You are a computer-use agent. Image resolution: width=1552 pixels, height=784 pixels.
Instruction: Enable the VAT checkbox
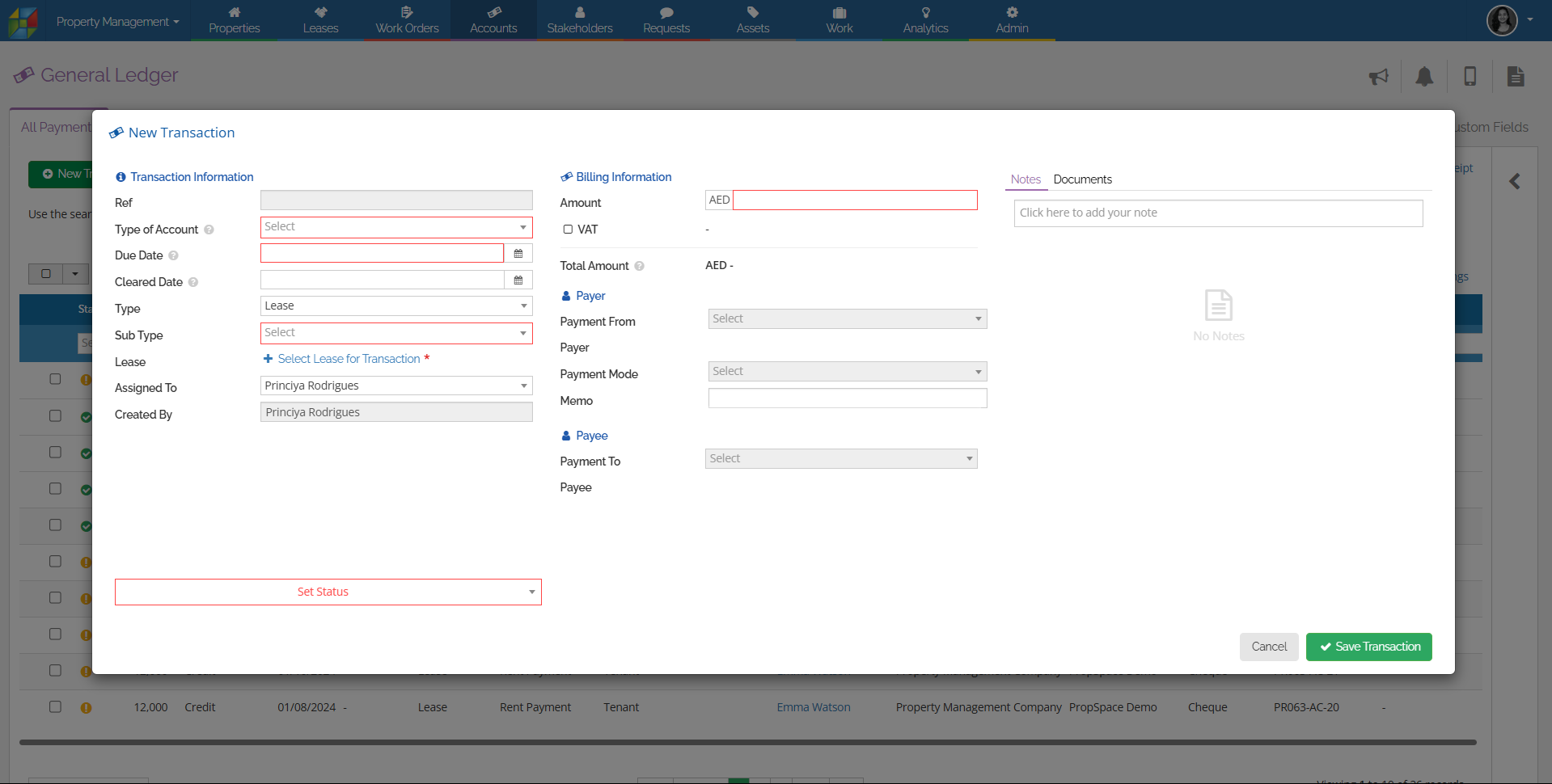[x=568, y=230]
